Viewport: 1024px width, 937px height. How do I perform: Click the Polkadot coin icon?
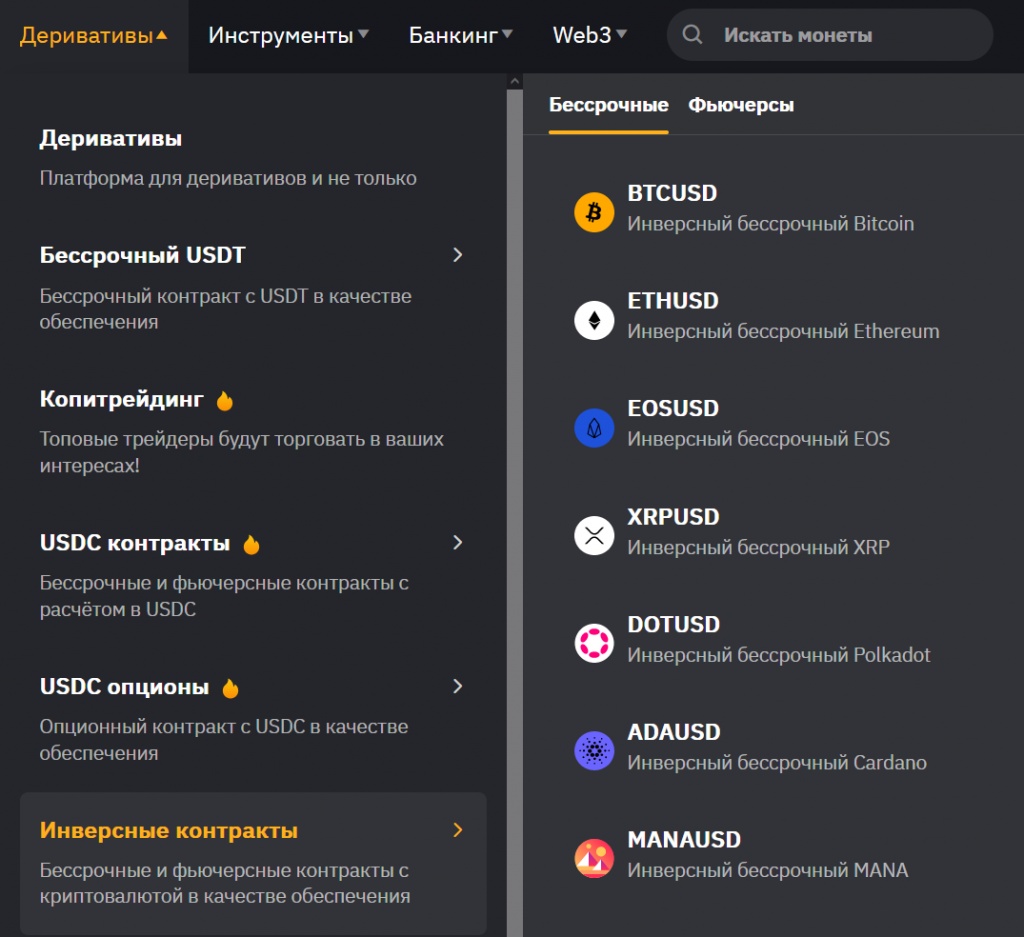click(594, 643)
